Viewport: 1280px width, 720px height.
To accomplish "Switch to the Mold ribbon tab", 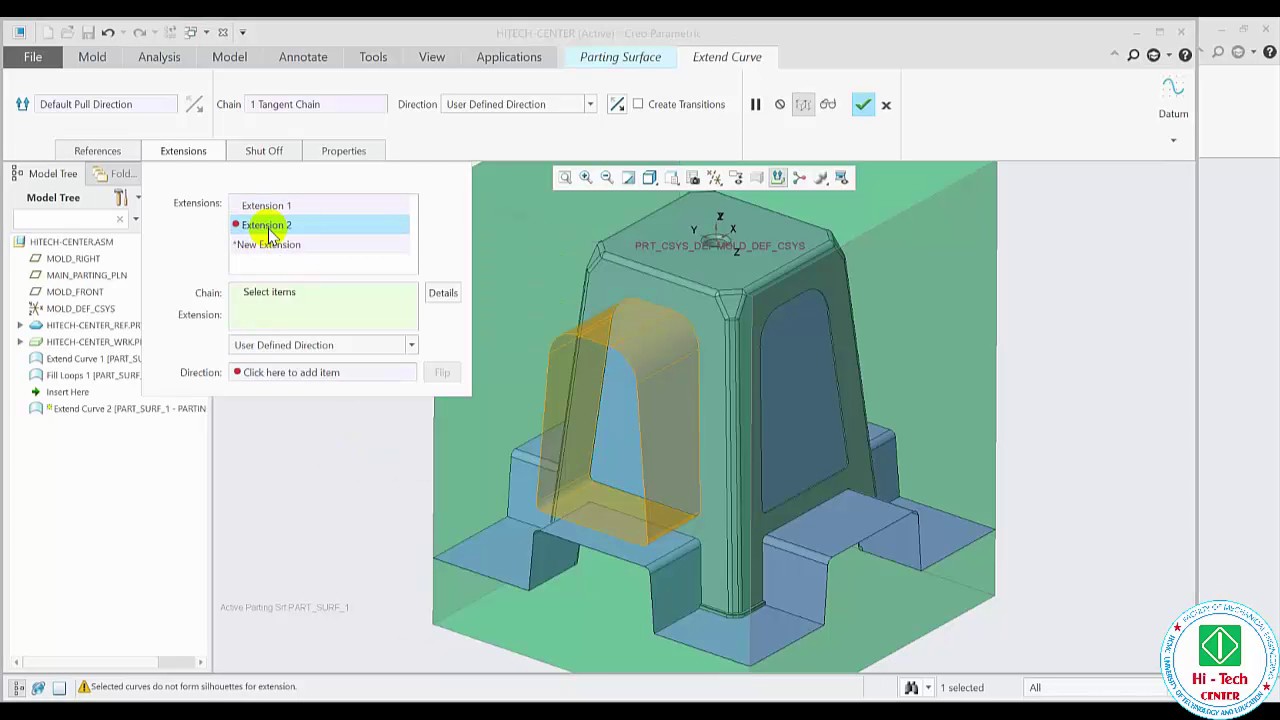I will tap(92, 57).
